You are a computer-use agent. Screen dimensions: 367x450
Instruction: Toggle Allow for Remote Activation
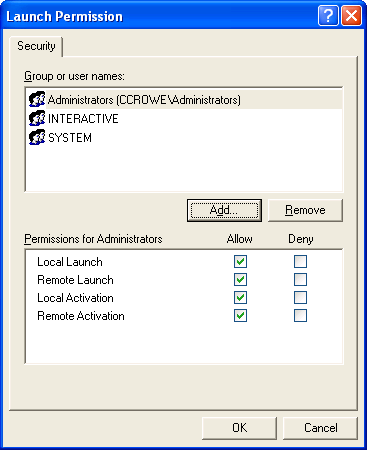pos(240,316)
